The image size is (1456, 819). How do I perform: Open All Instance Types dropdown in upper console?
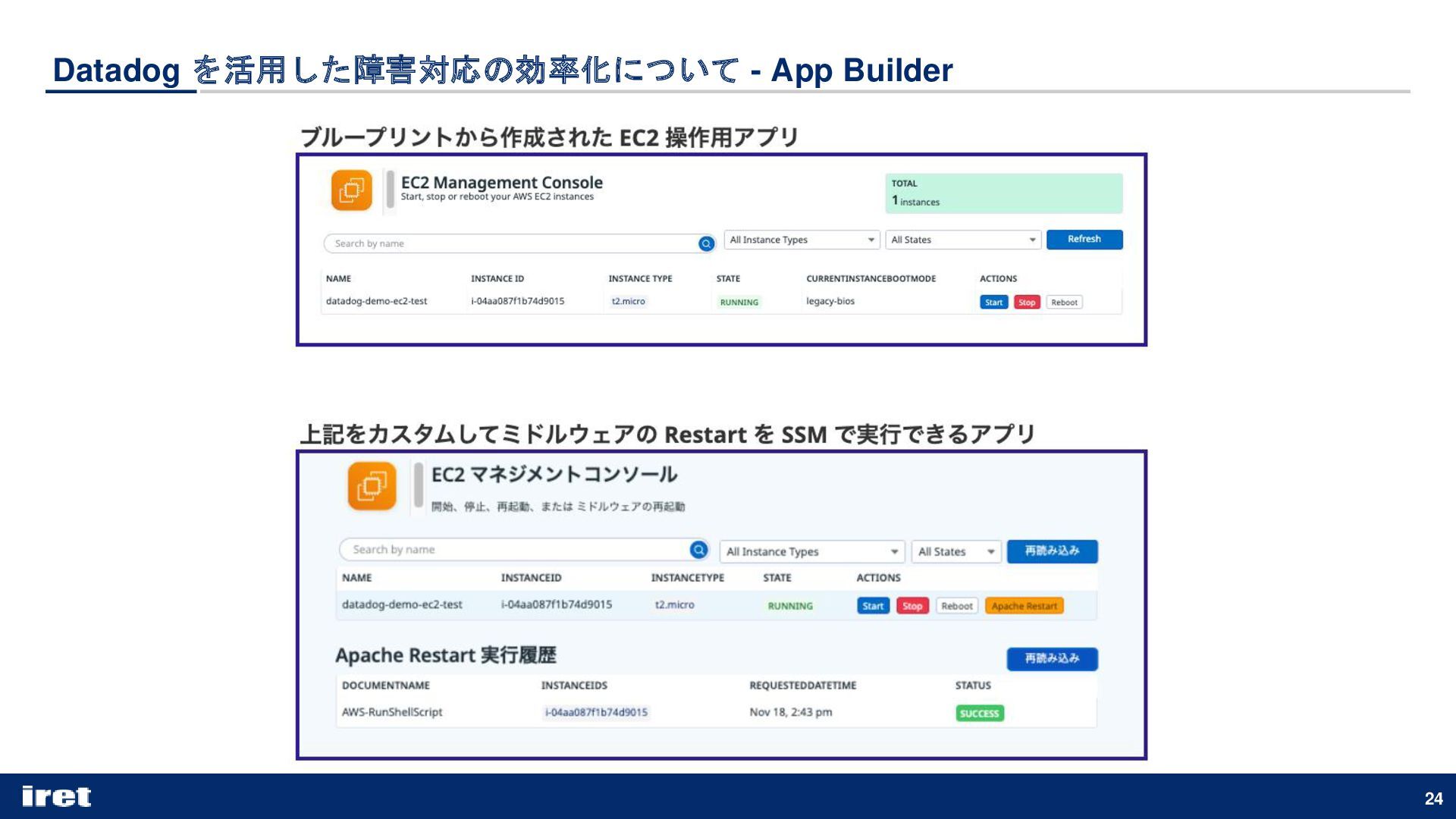pyautogui.click(x=802, y=240)
